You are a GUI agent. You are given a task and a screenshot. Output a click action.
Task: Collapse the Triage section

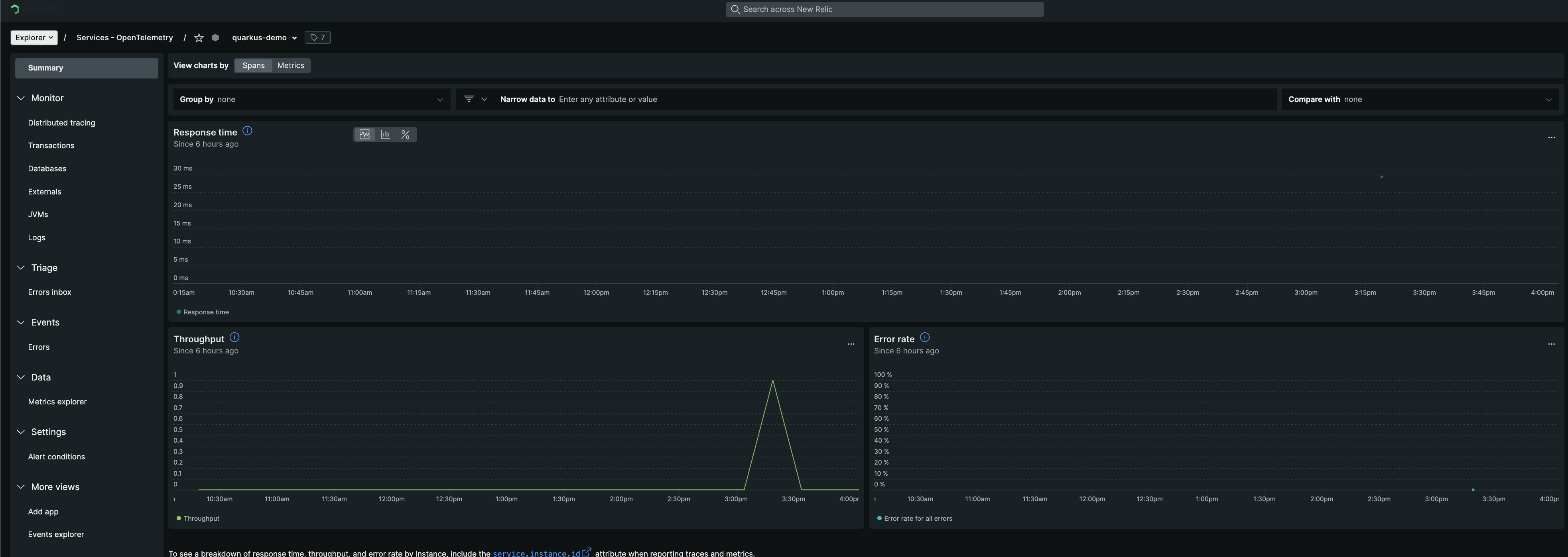tap(21, 268)
